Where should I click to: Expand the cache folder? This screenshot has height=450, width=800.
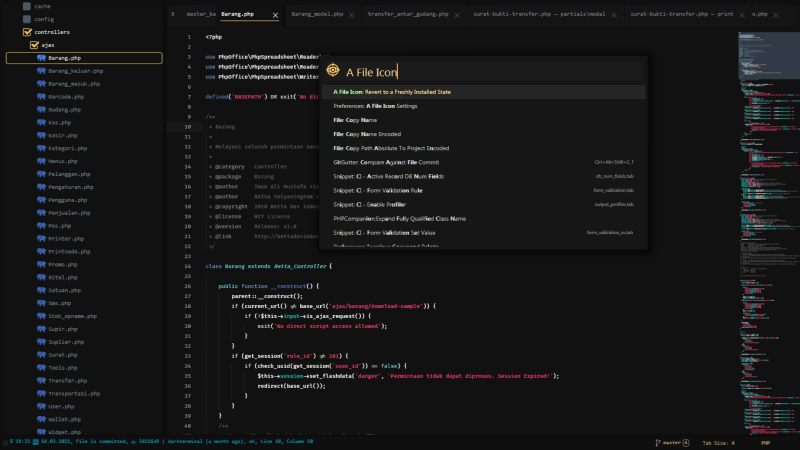pyautogui.click(x=27, y=6)
